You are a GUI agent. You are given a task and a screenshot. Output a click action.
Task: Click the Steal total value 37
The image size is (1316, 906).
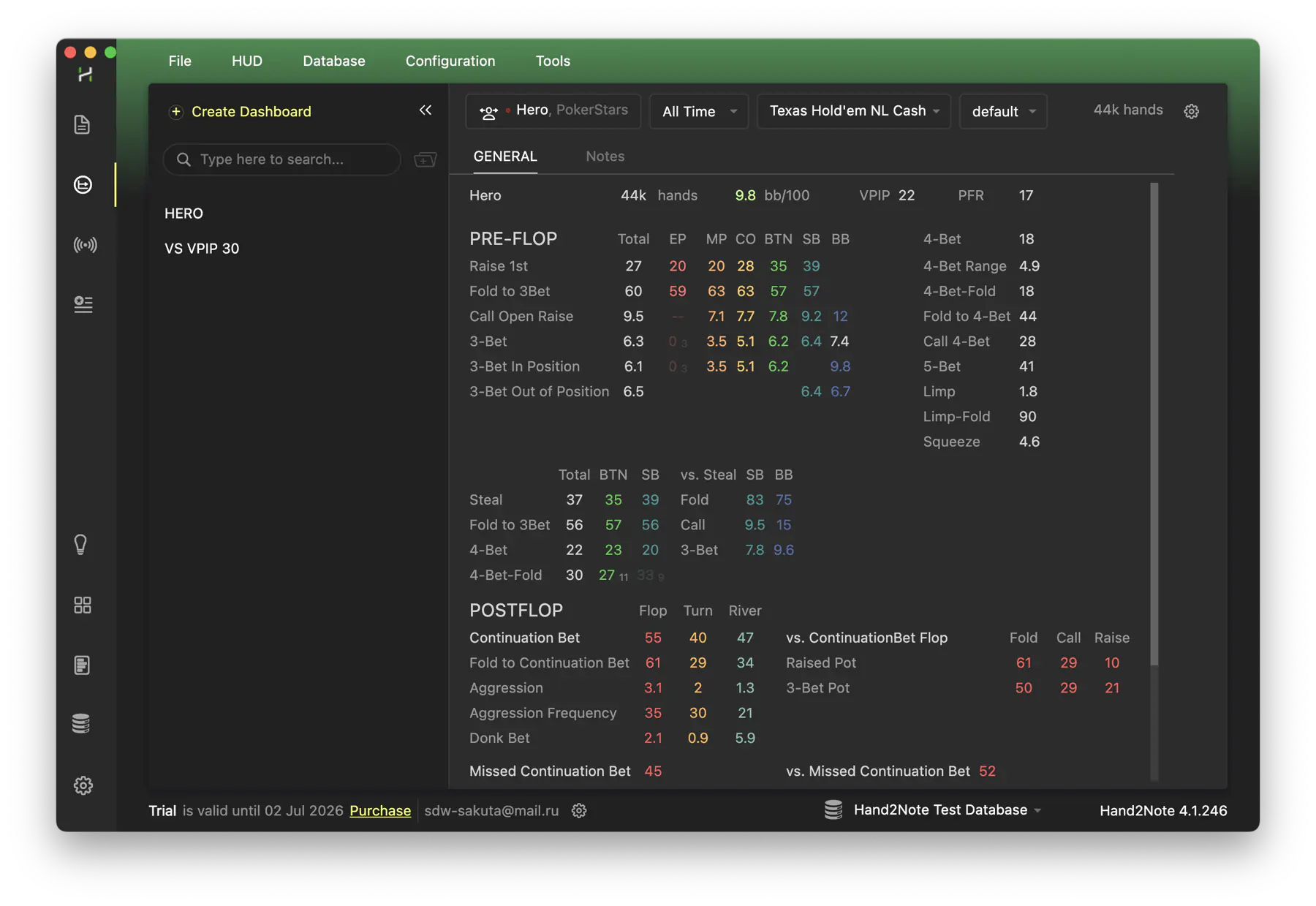(x=575, y=499)
